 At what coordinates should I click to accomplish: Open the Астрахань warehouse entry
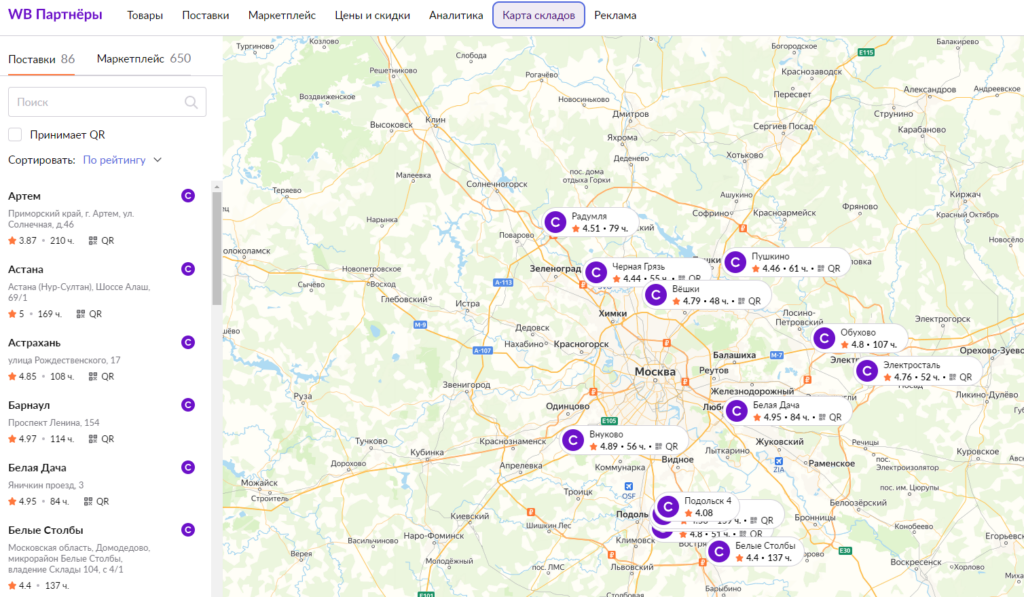[34, 342]
